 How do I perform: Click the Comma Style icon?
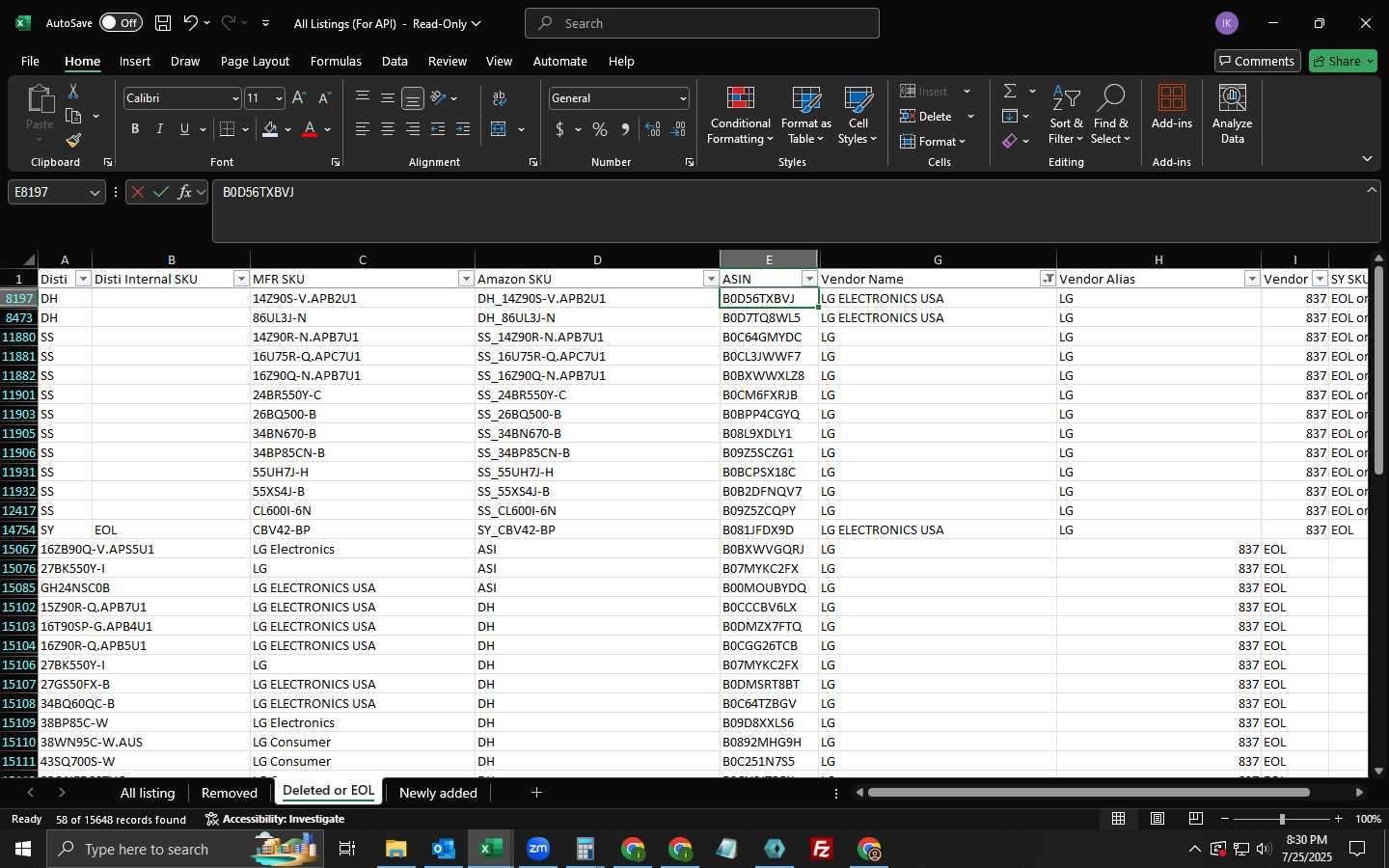pos(625,129)
